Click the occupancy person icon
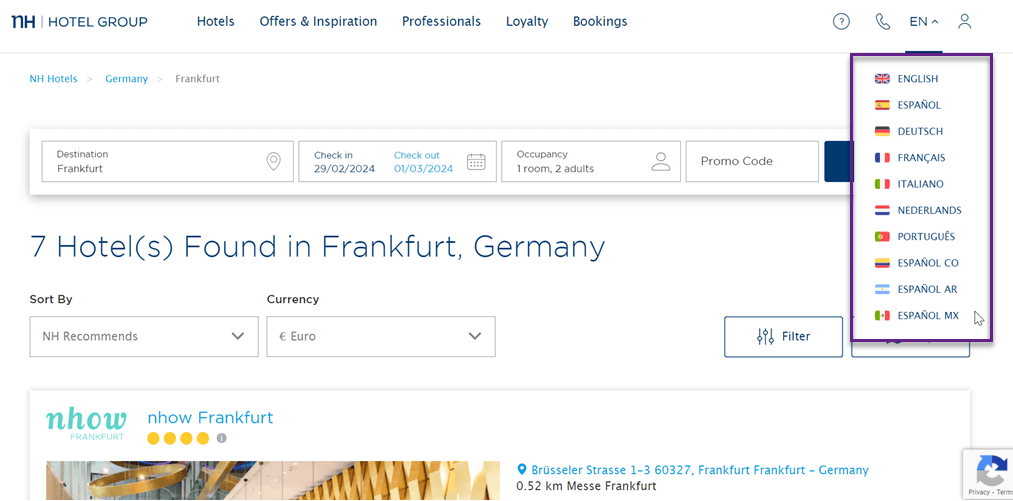This screenshot has width=1013, height=501. click(660, 162)
